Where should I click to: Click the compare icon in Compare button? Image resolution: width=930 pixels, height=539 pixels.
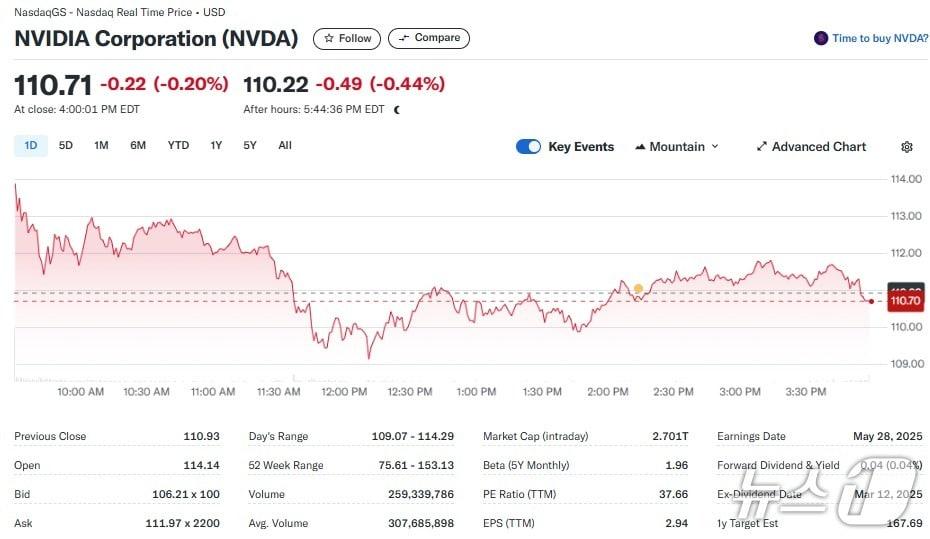click(x=404, y=38)
